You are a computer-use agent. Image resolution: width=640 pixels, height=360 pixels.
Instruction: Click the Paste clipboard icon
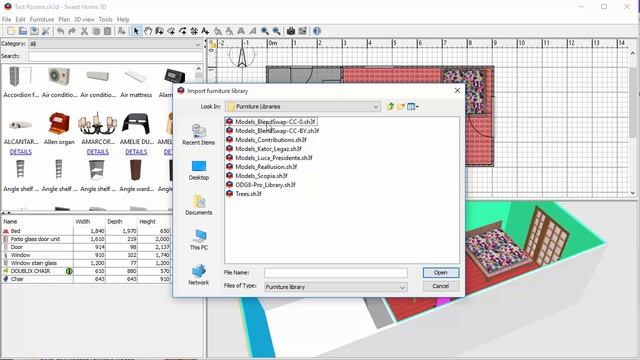click(x=107, y=31)
